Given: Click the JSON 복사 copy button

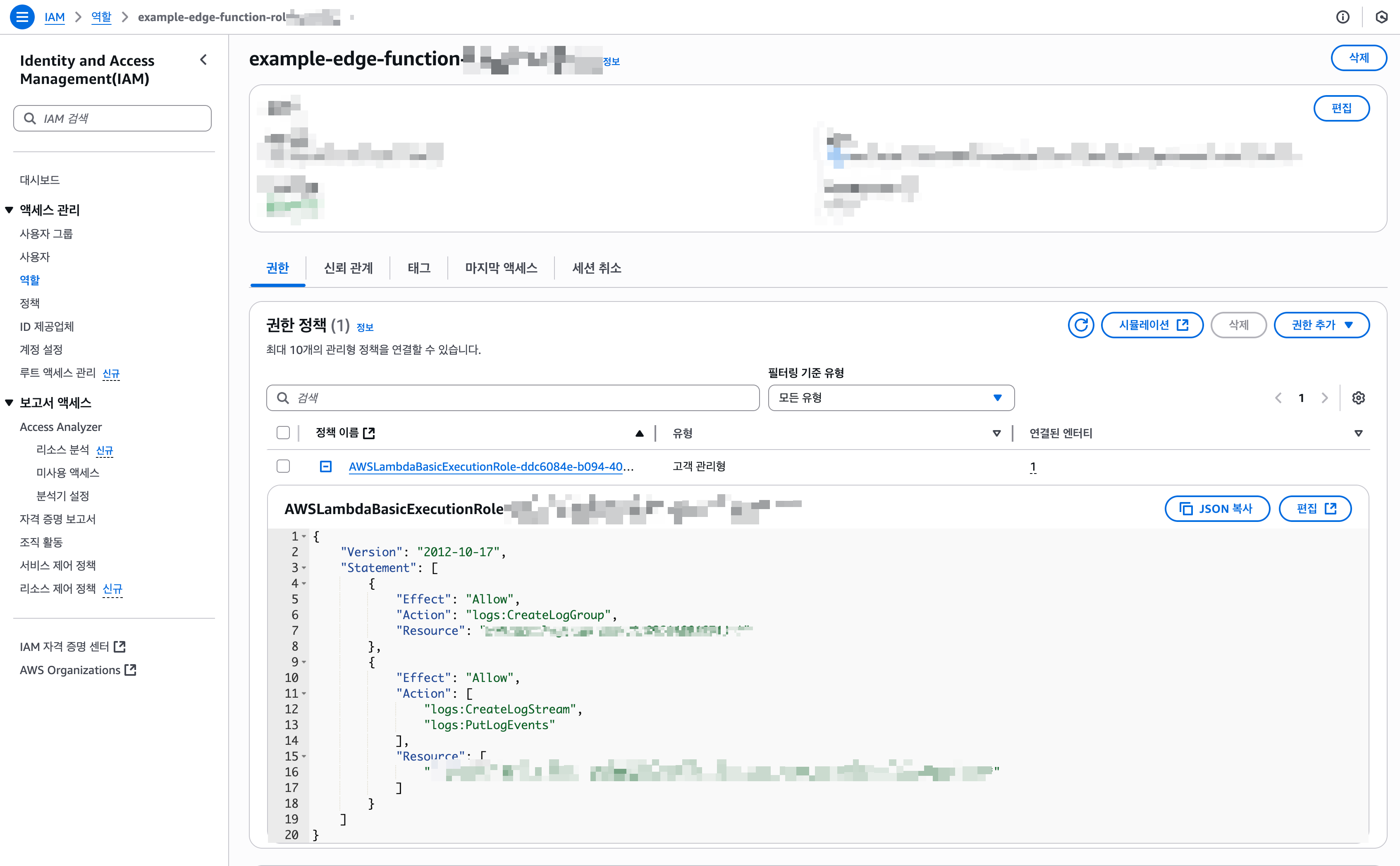Looking at the screenshot, I should point(1217,509).
